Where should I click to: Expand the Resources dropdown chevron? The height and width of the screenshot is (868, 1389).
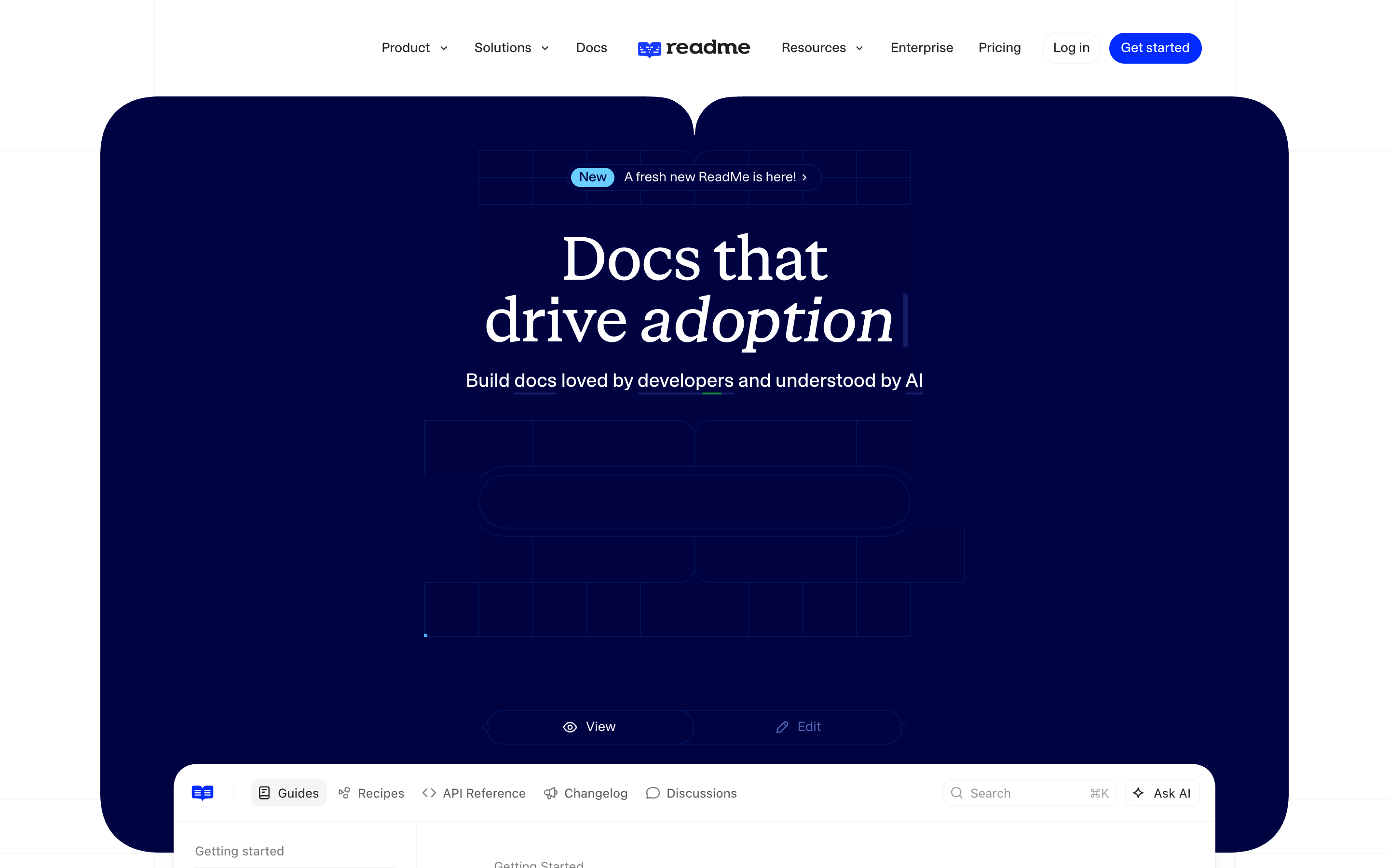point(860,48)
